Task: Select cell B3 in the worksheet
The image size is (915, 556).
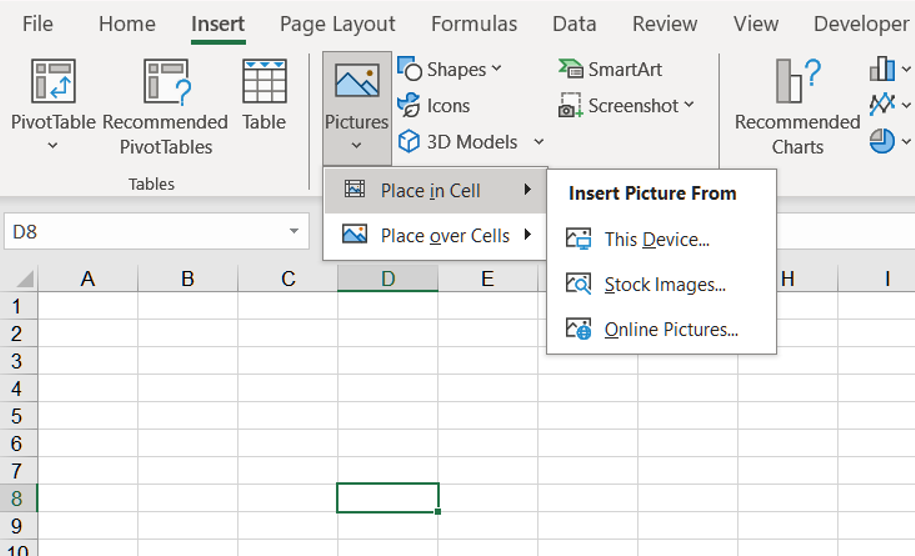Action: click(188, 361)
